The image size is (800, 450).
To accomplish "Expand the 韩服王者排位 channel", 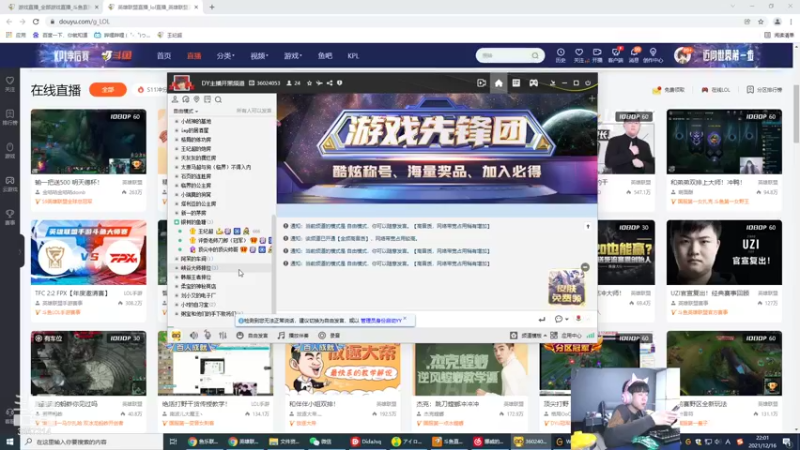I will (x=177, y=277).
